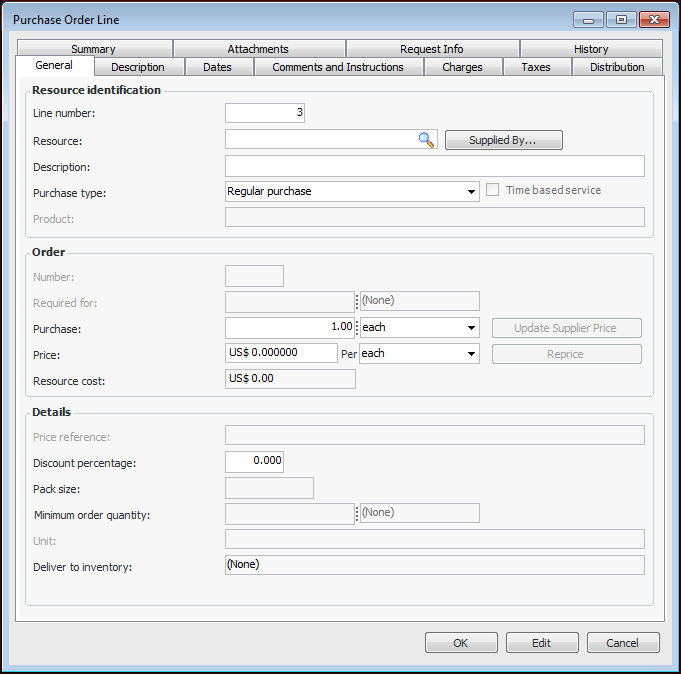Show the History tab
Image resolution: width=681 pixels, height=674 pixels.
[591, 49]
